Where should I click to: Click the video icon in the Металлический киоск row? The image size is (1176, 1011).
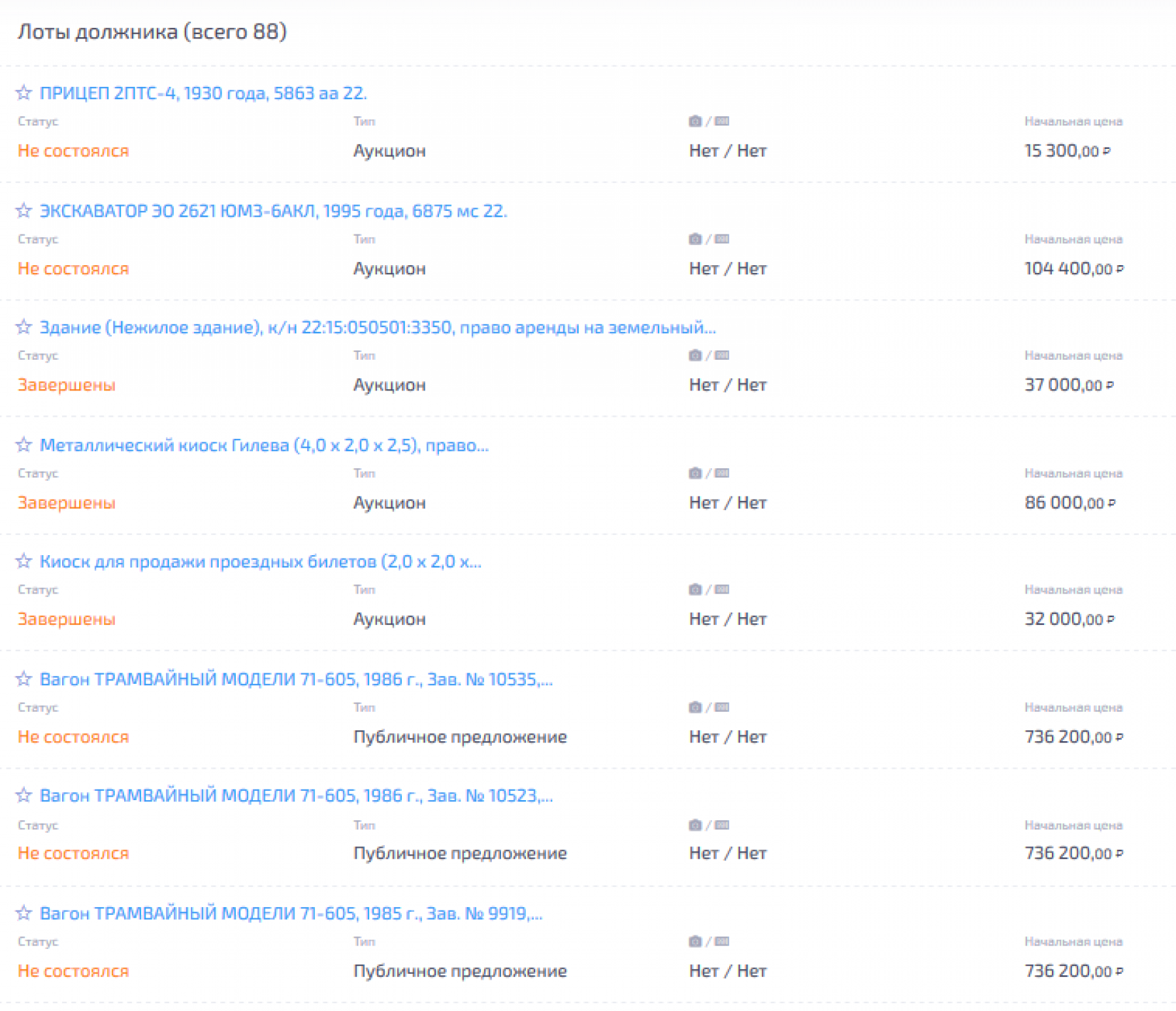click(722, 473)
